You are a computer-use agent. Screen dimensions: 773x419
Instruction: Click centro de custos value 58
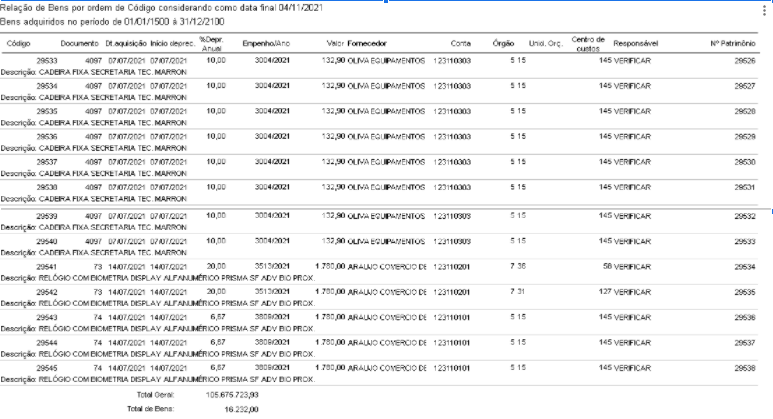click(x=606, y=267)
